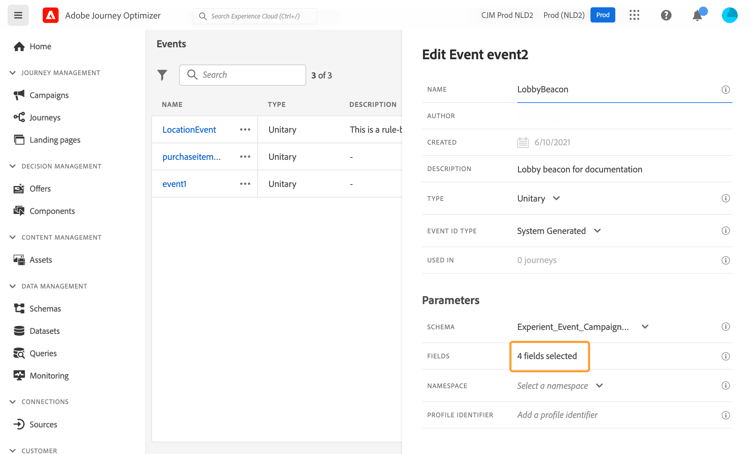
Task: Collapse the Data Management section
Action: click(12, 286)
